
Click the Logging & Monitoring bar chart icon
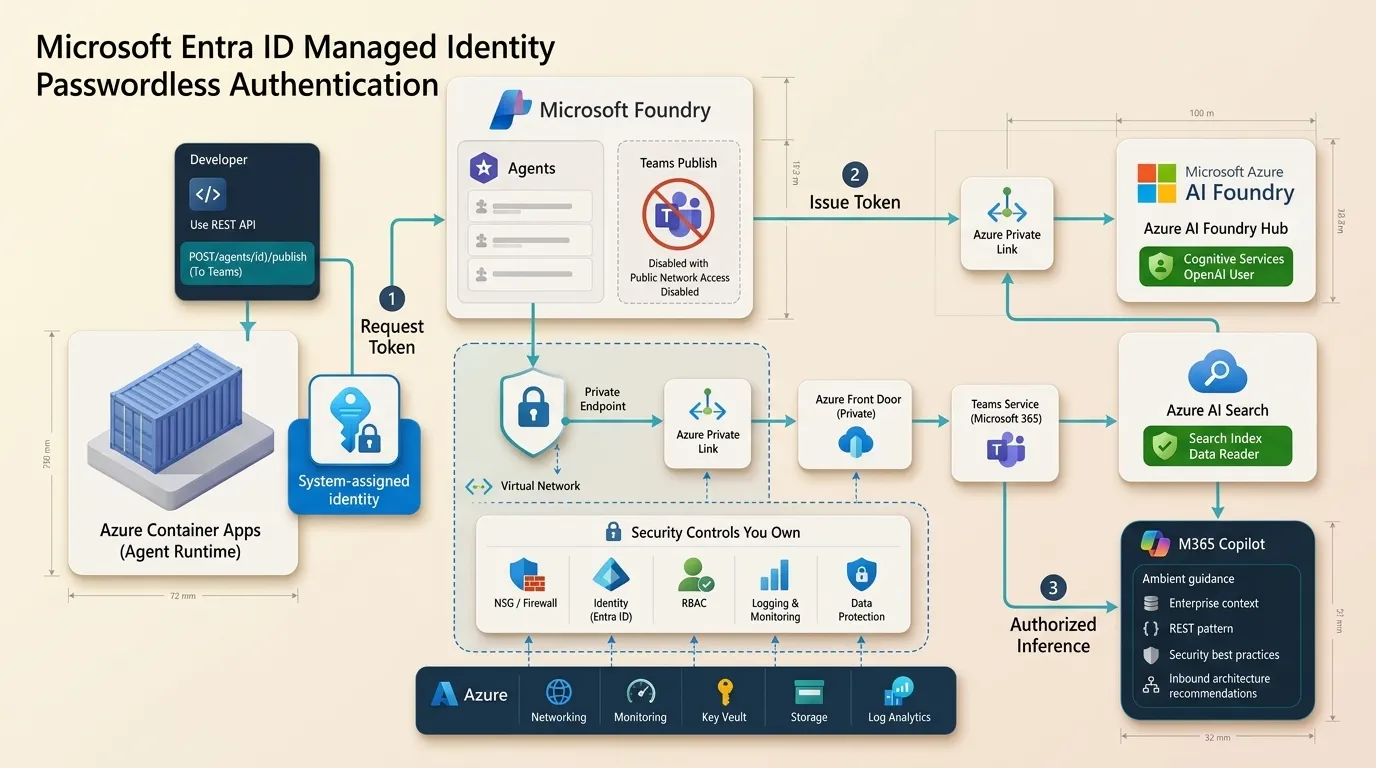click(775, 575)
